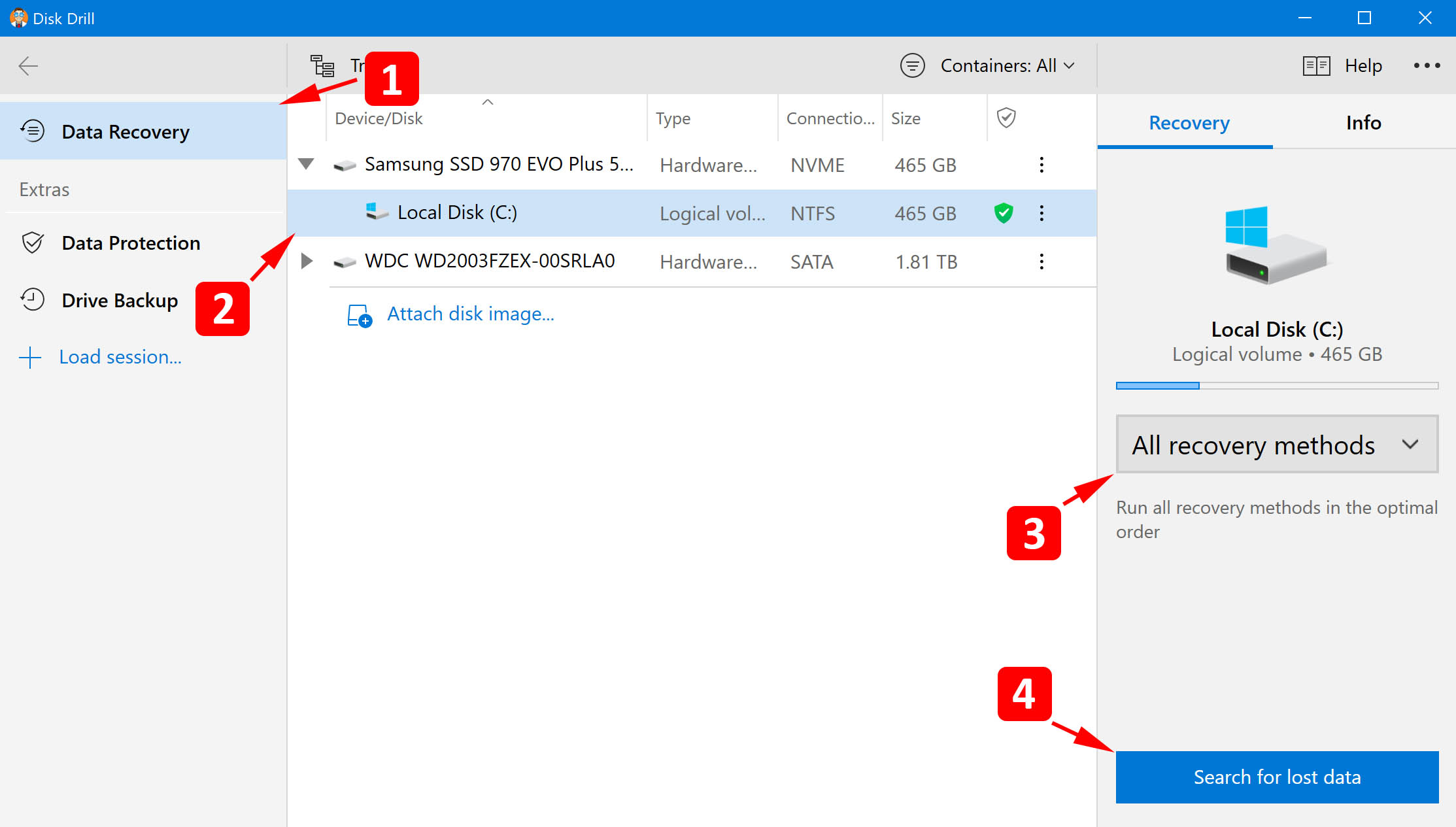
Task: Click Attach disk image link
Action: [x=471, y=314]
